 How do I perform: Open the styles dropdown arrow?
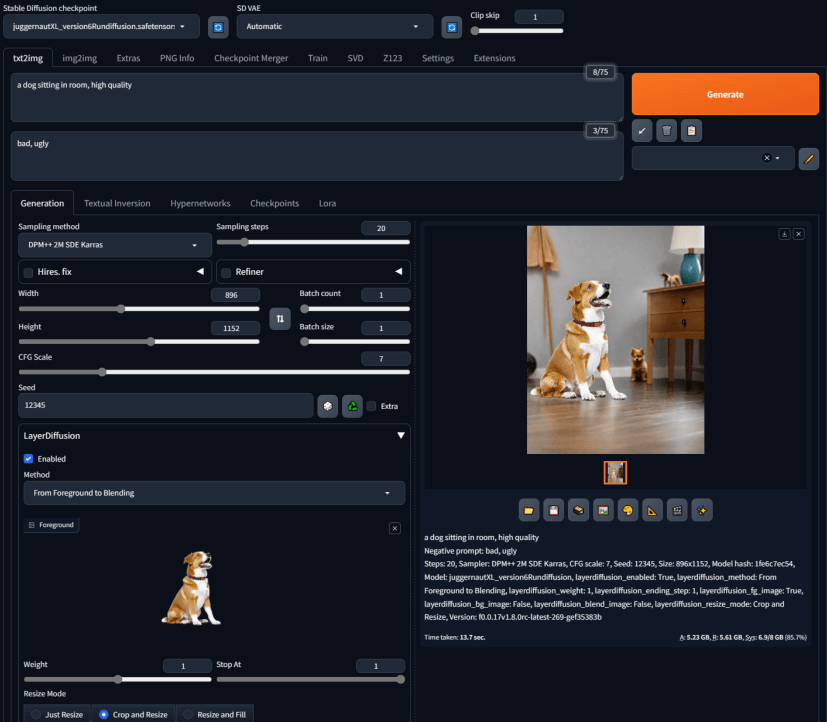777,158
